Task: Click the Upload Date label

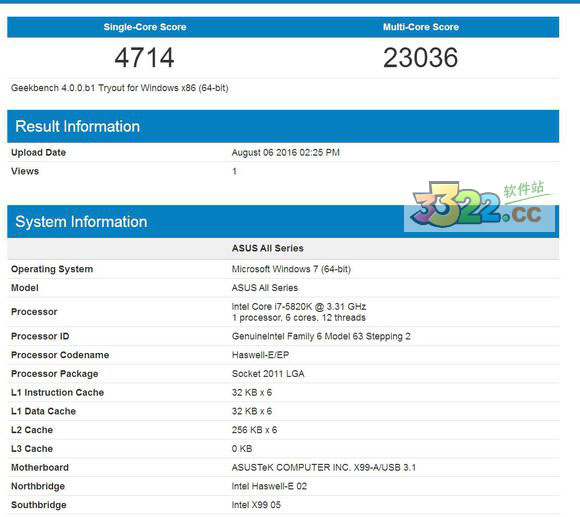Action: pos(38,152)
